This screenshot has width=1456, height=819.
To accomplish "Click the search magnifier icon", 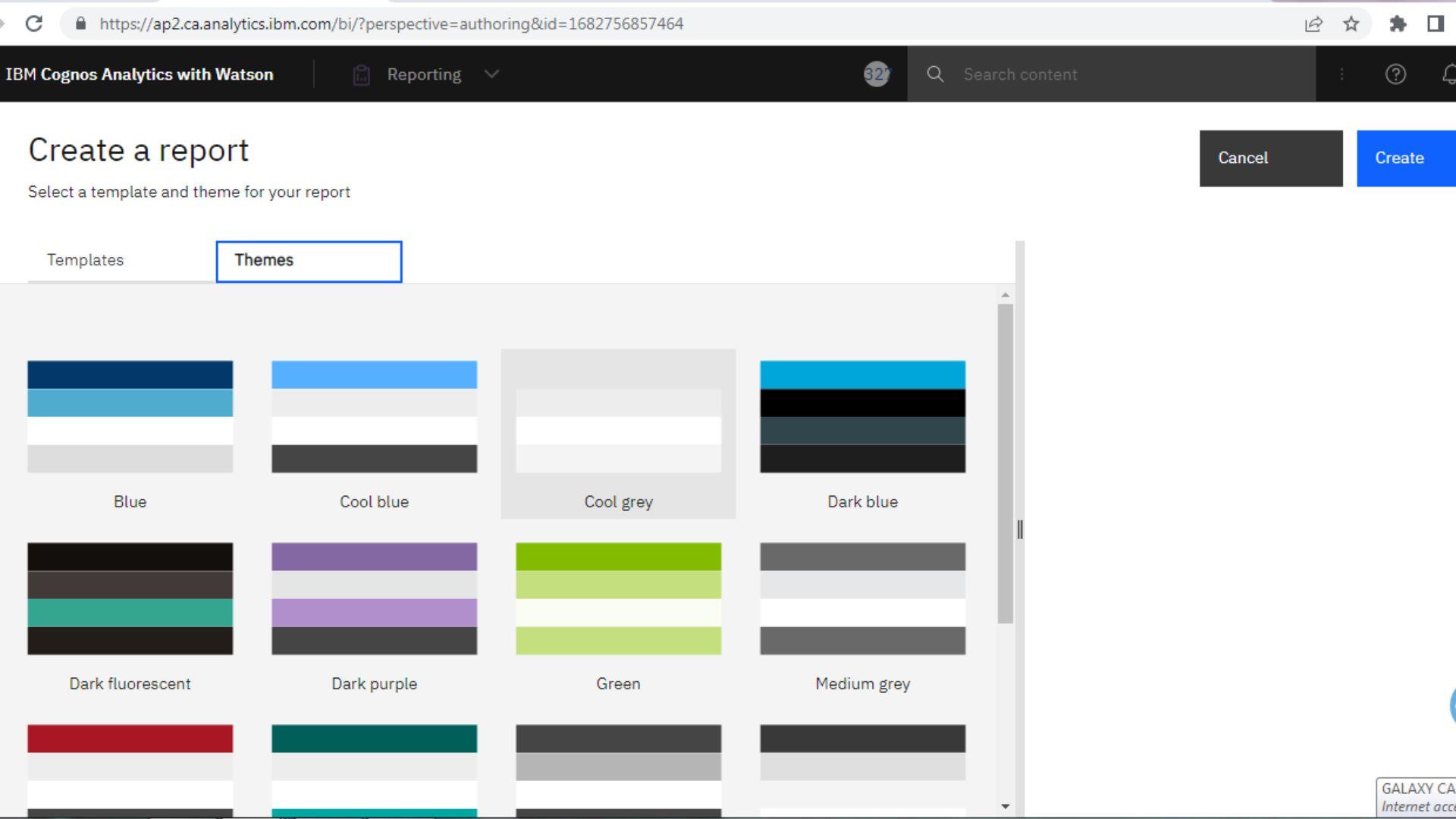I will 936,74.
